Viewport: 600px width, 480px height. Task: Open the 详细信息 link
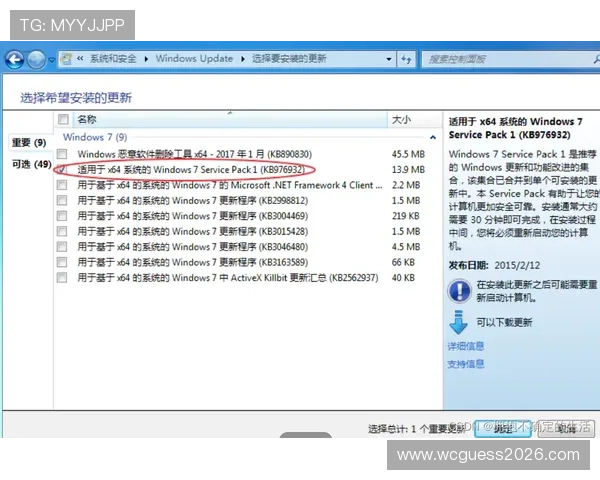pos(466,346)
